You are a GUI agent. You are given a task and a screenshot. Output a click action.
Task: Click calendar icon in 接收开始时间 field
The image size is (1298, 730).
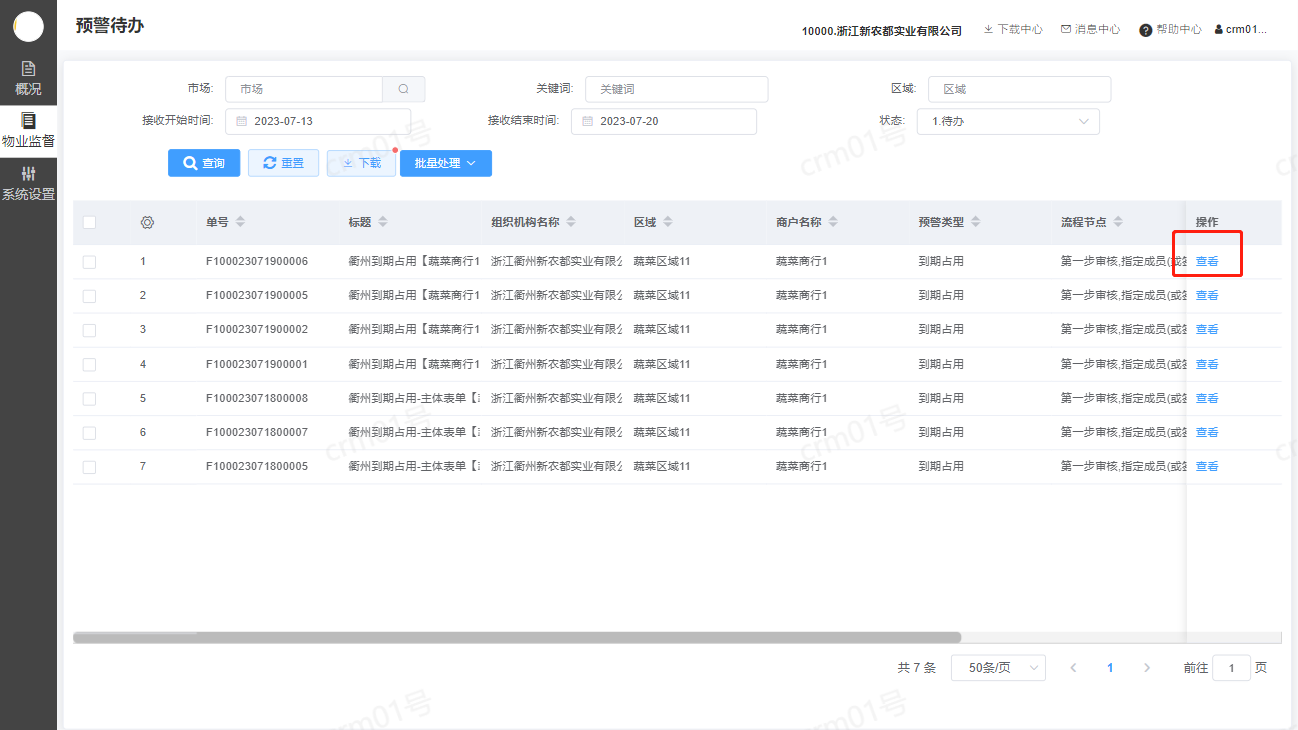pyautogui.click(x=241, y=121)
